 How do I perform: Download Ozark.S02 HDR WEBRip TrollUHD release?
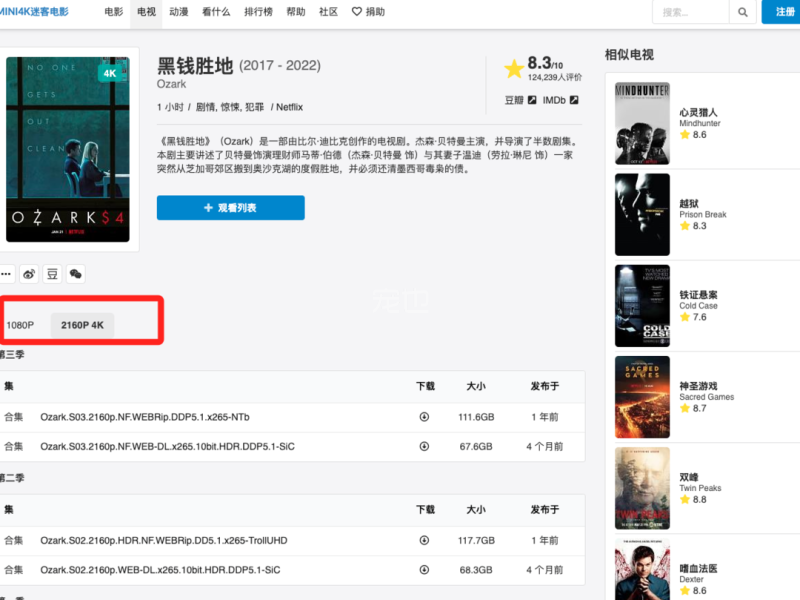424,541
